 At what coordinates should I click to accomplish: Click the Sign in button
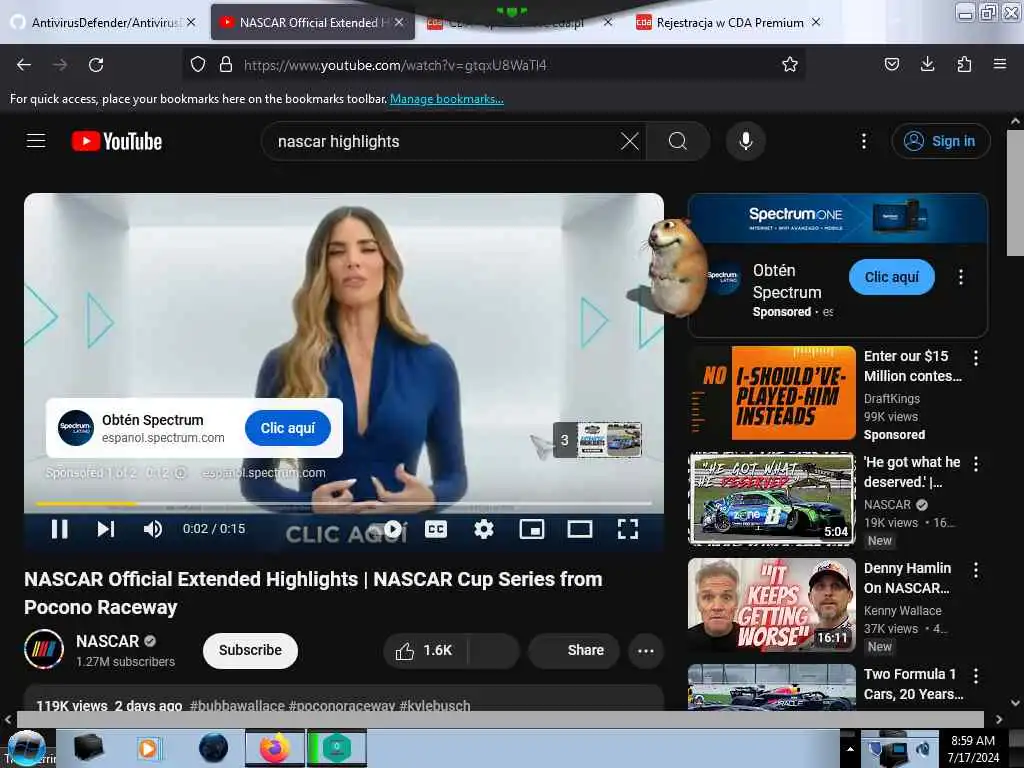(x=940, y=141)
